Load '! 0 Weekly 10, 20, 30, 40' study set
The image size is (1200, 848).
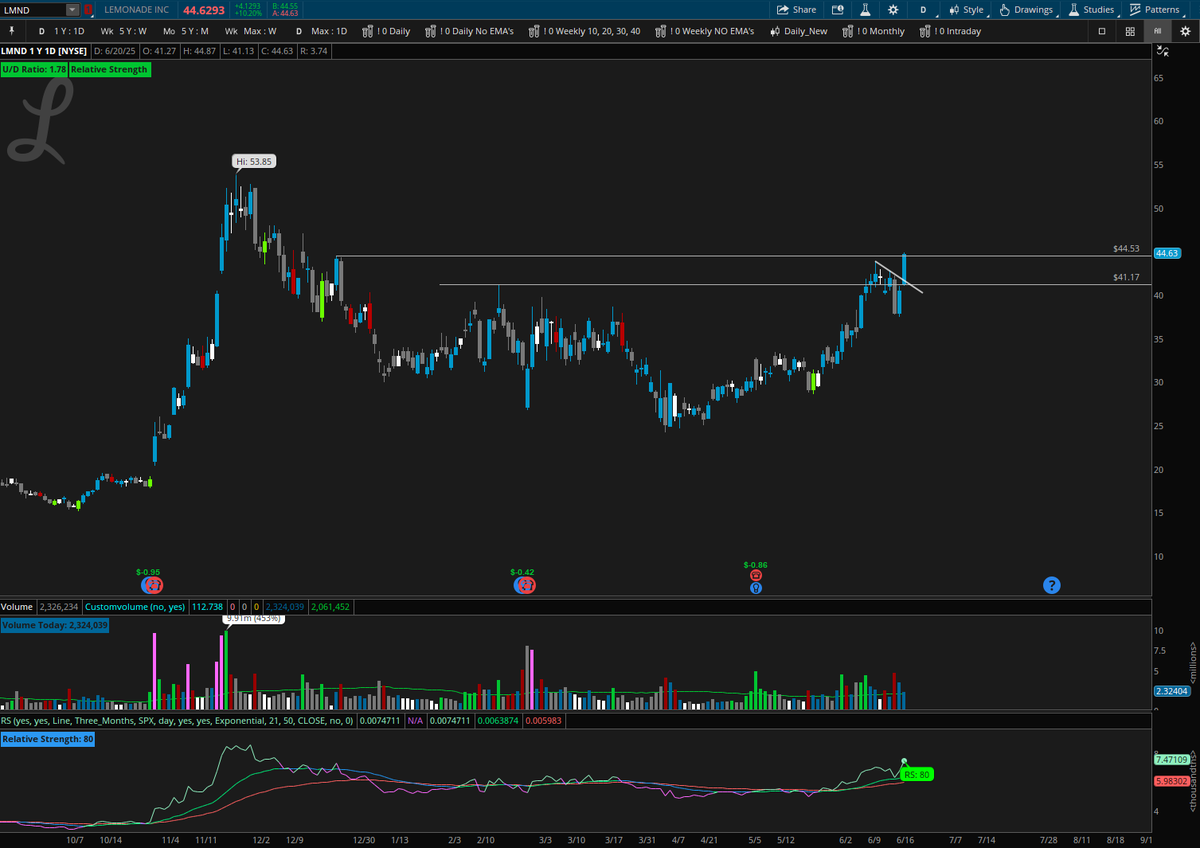point(585,31)
